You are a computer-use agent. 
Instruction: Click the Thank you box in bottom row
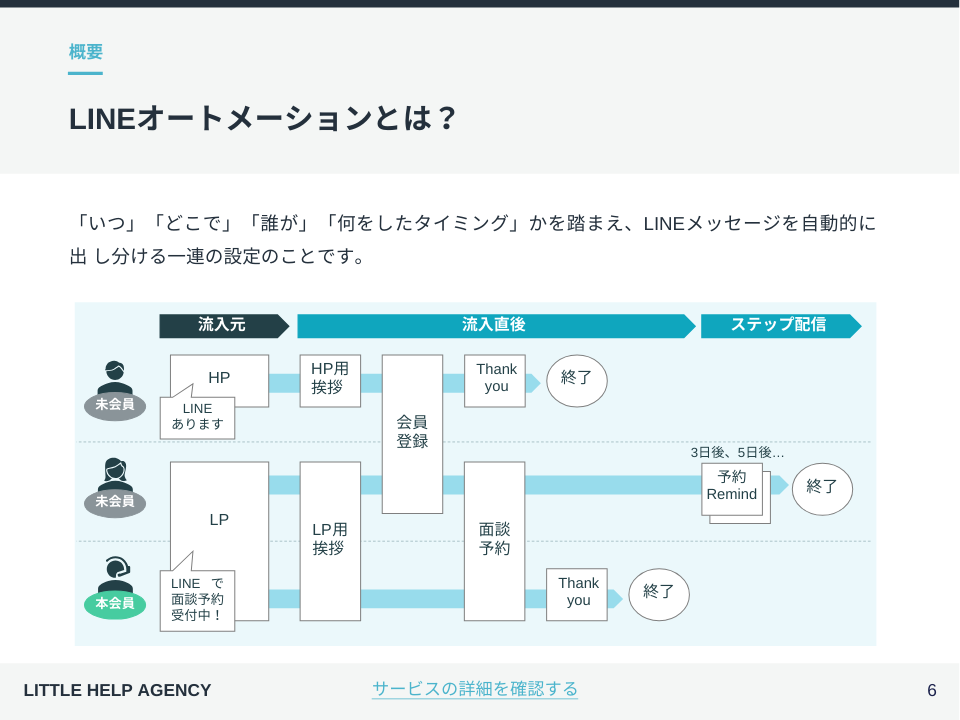click(x=577, y=594)
